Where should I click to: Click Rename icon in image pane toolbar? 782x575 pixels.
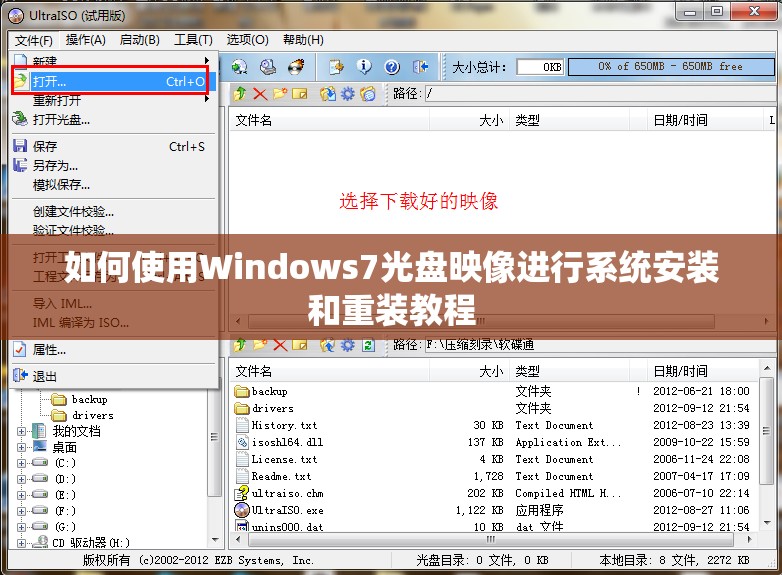[x=300, y=93]
